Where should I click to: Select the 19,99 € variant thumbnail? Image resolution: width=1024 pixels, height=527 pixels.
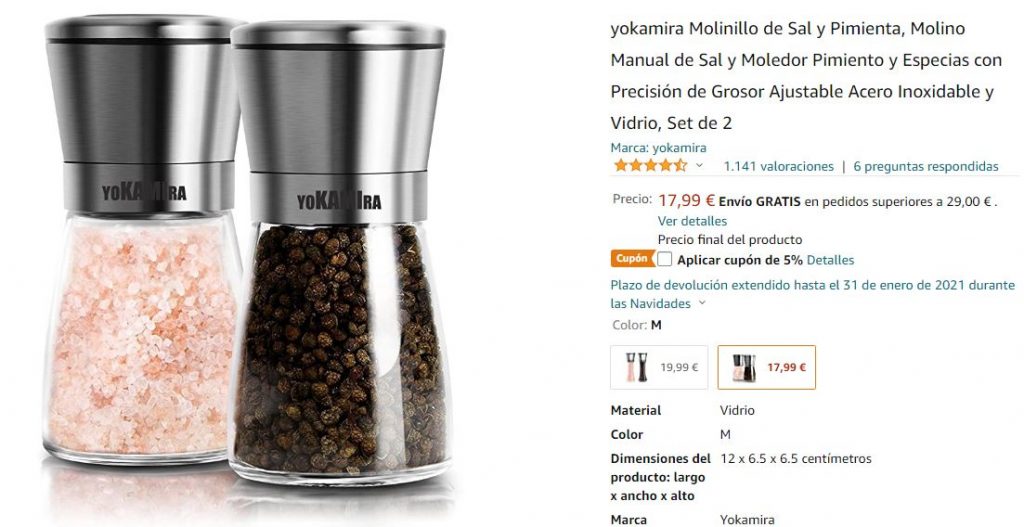659,367
